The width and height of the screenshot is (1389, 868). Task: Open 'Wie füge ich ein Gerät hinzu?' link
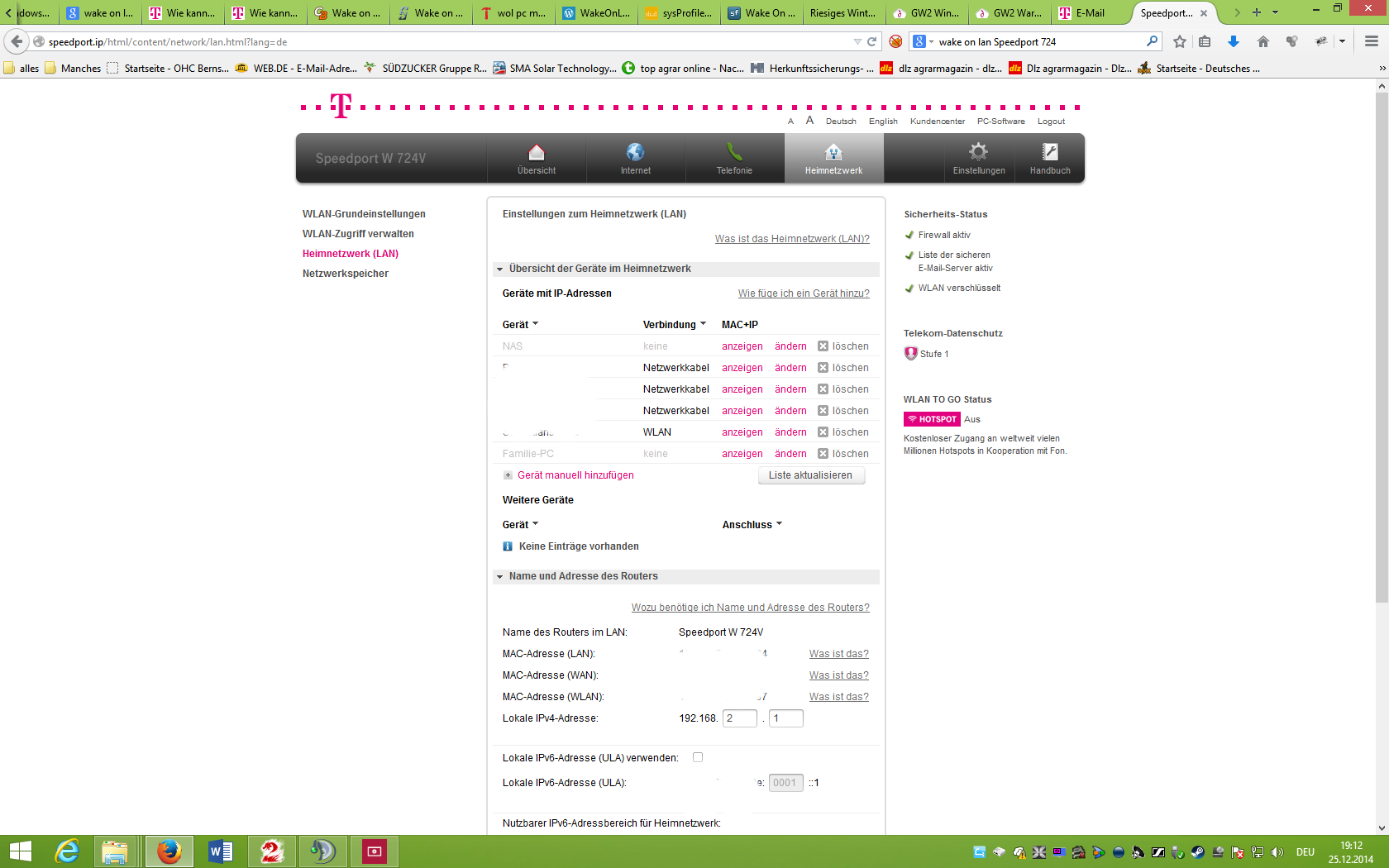point(804,293)
